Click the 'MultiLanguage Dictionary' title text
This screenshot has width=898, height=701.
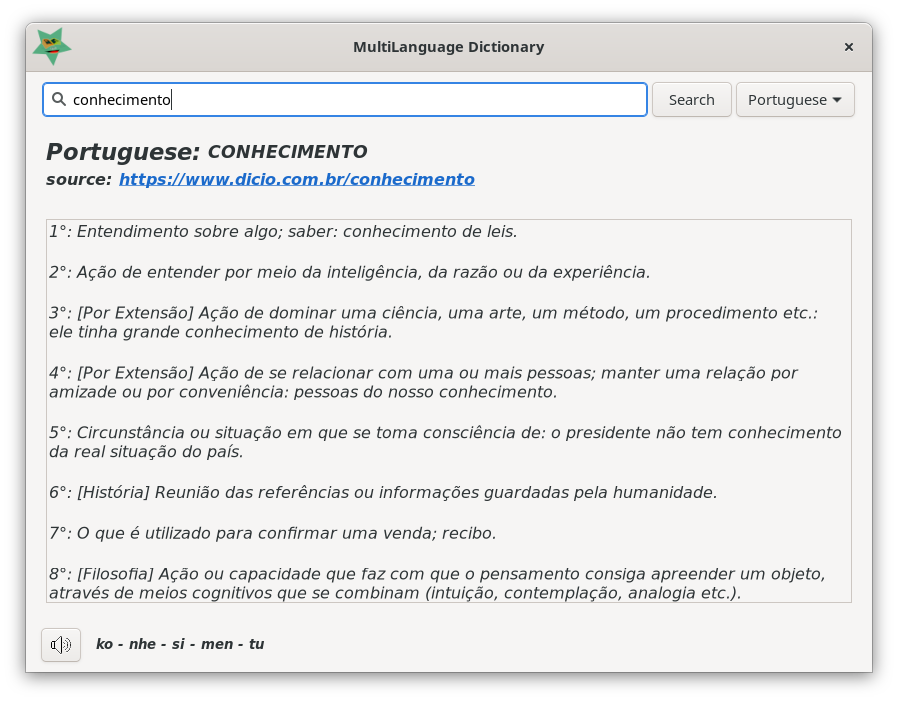pos(448,47)
